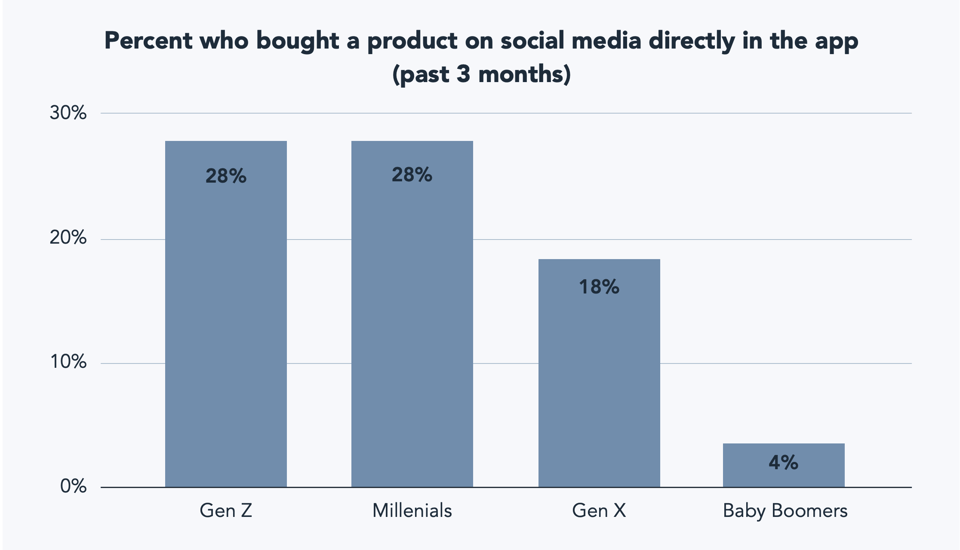The height and width of the screenshot is (550, 960).
Task: Select the 0% y-axis label
Action: click(73, 487)
